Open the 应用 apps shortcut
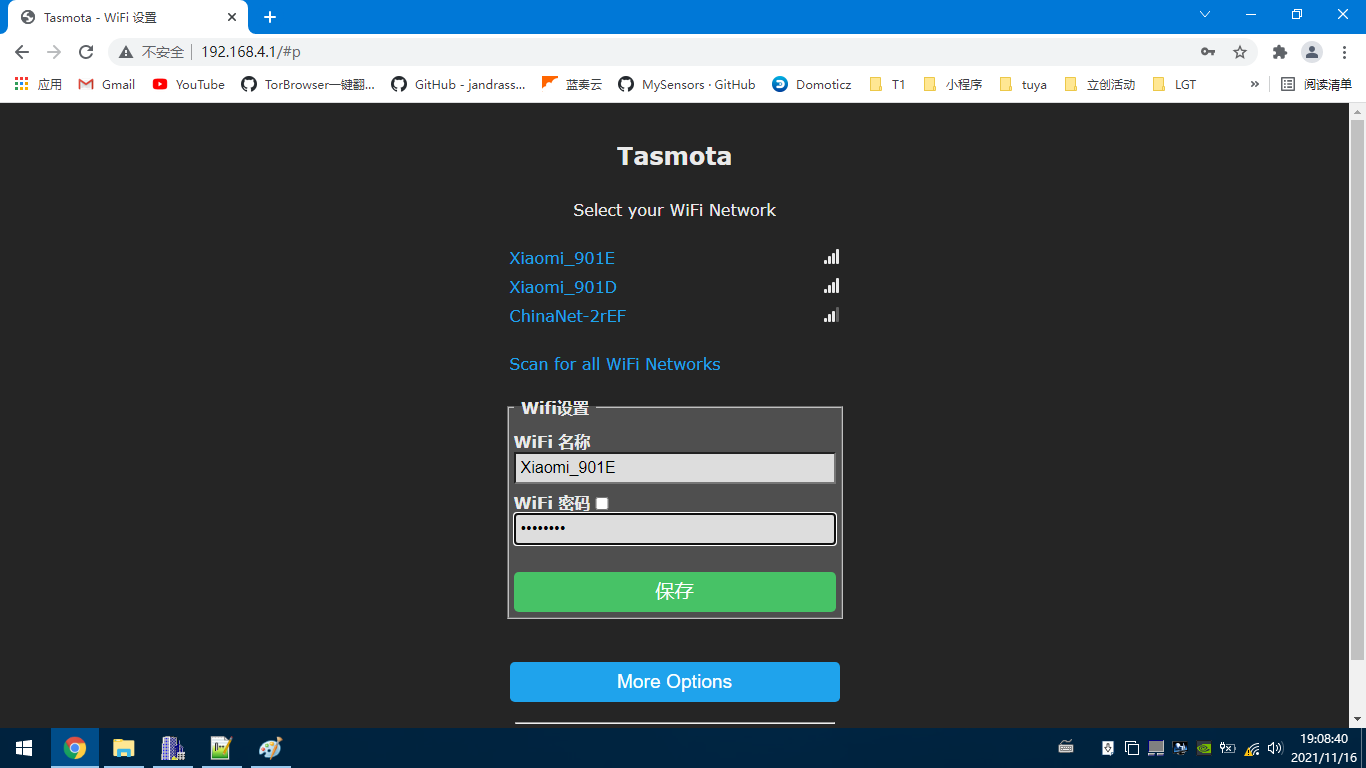The width and height of the screenshot is (1366, 768). (x=38, y=84)
